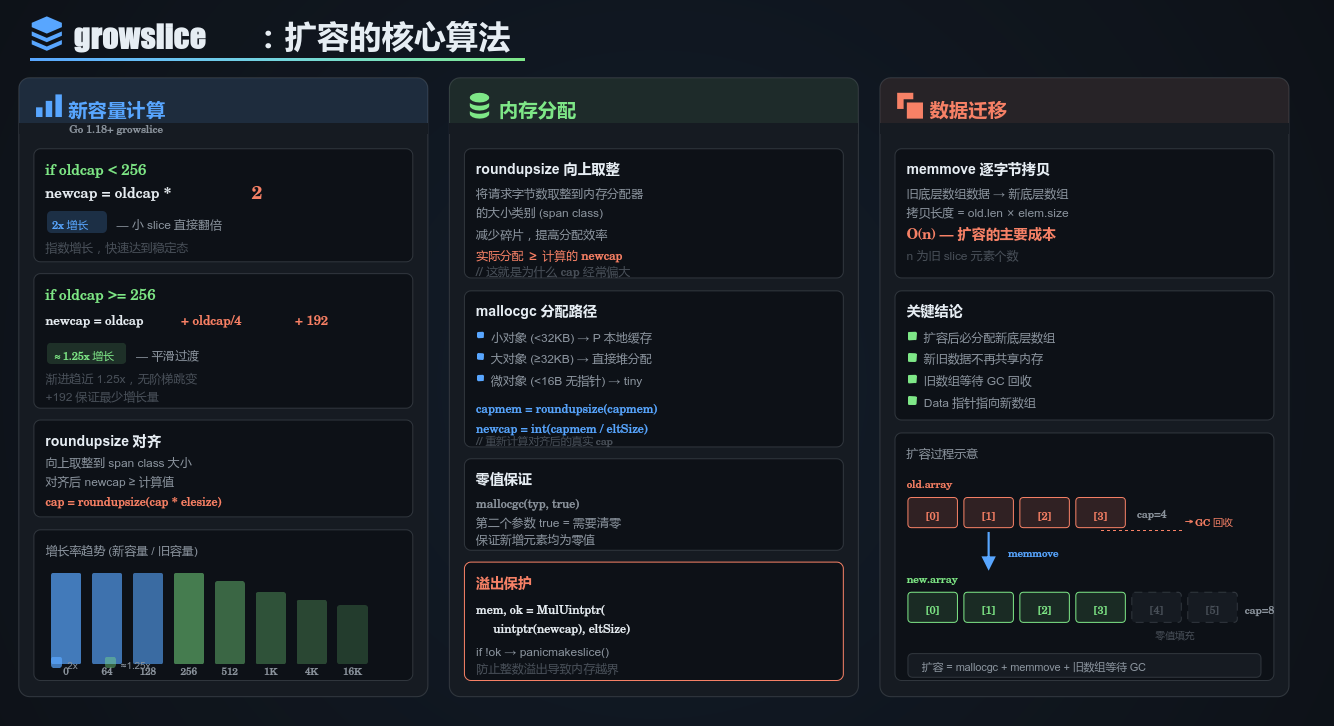Click cell [2] in old.array row

pyautogui.click(x=1044, y=513)
